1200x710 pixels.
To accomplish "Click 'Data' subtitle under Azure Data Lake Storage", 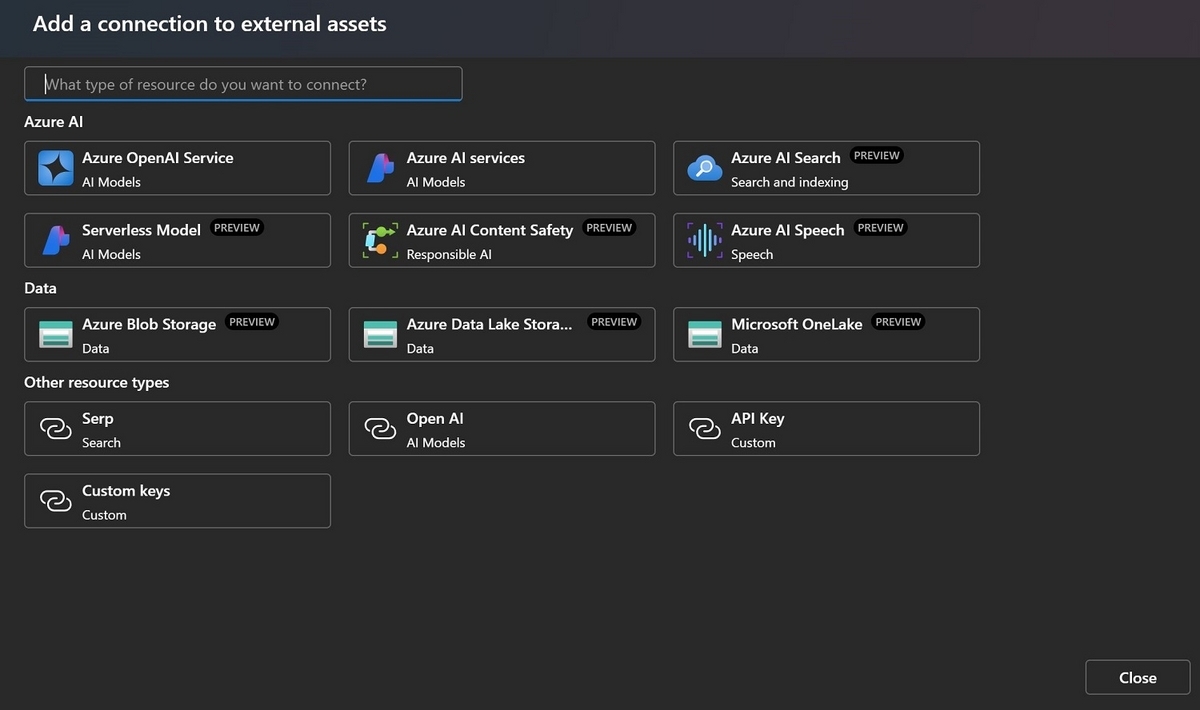I will tap(420, 348).
